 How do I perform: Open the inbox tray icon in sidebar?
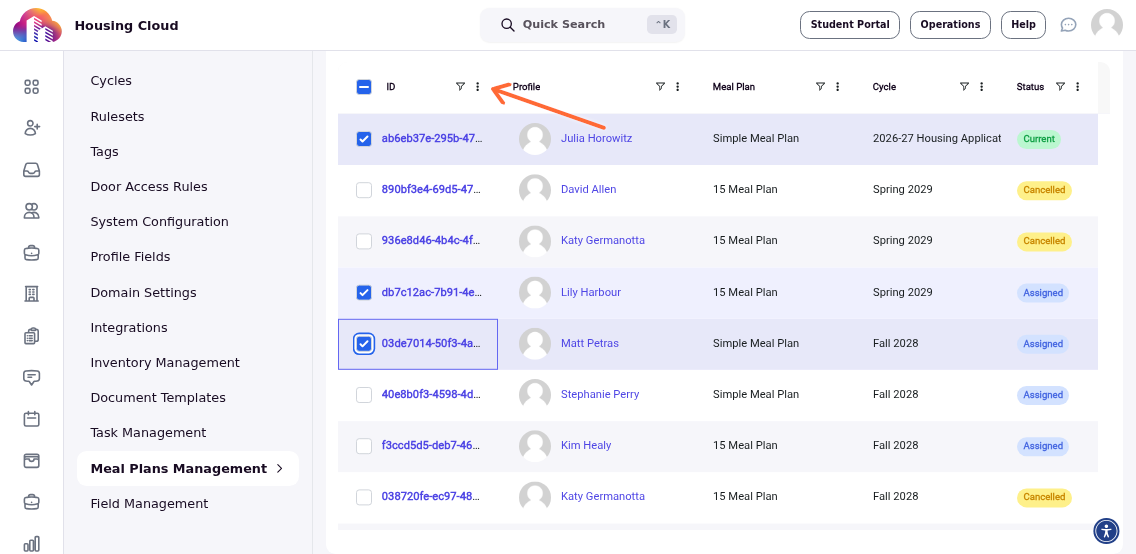pyautogui.click(x=31, y=170)
